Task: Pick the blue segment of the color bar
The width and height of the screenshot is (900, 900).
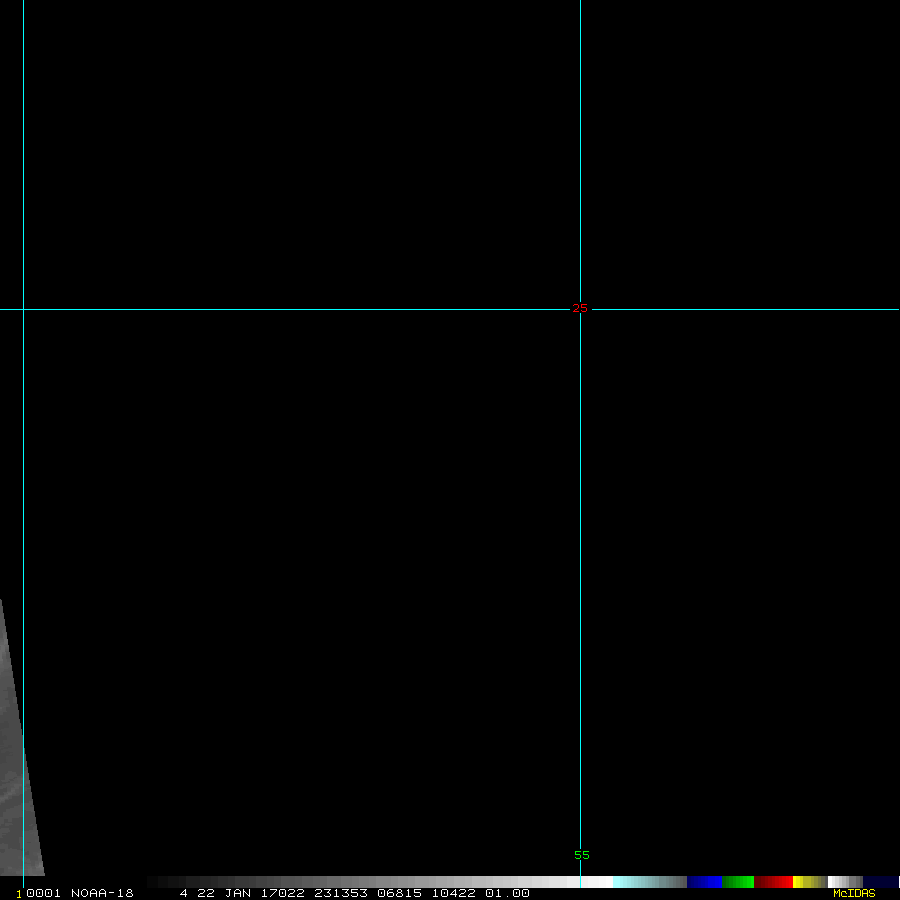Action: tap(704, 882)
